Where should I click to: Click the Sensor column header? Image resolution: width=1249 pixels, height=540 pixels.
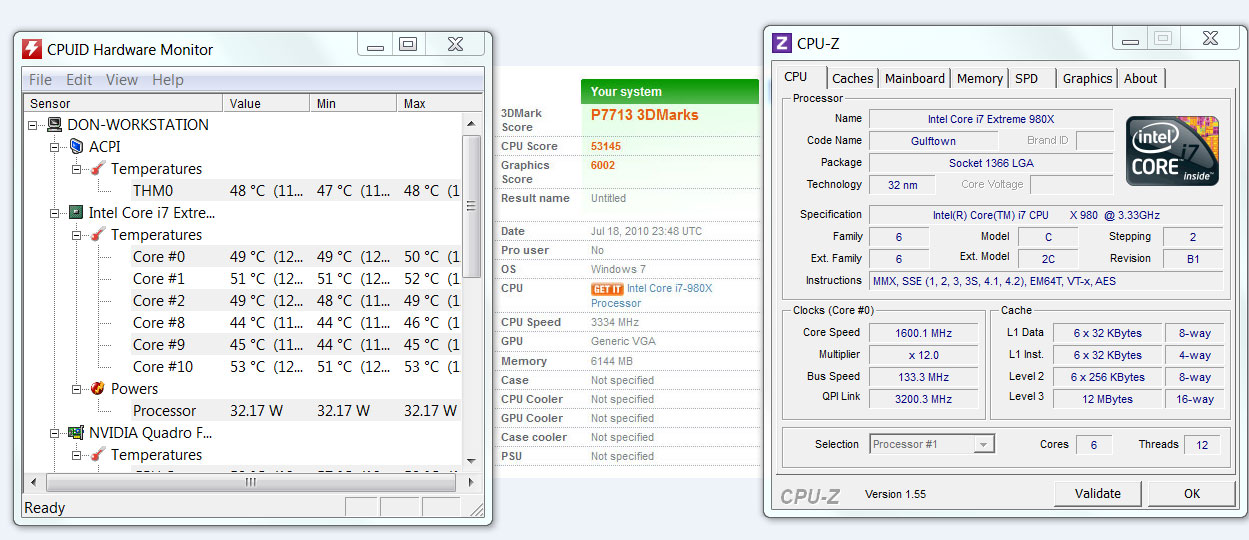[x=123, y=103]
